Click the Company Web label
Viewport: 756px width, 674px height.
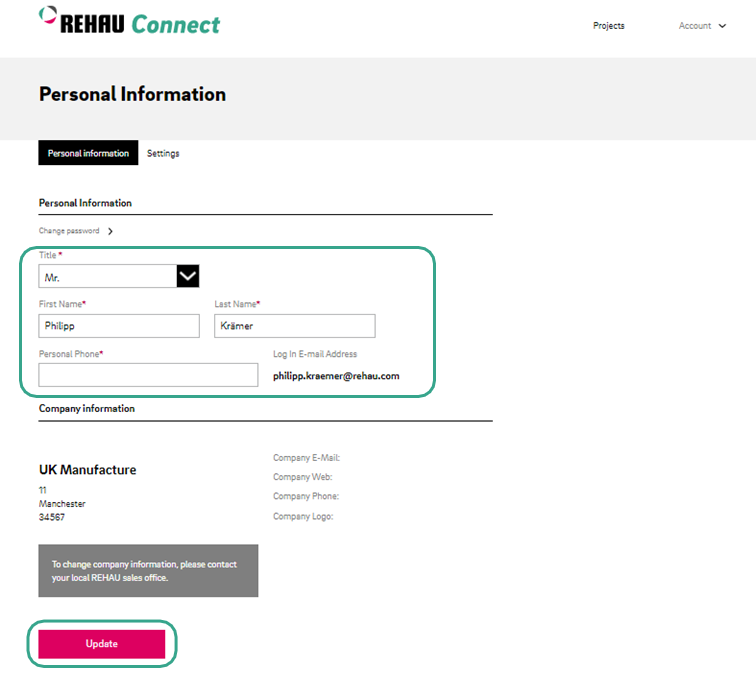[302, 477]
